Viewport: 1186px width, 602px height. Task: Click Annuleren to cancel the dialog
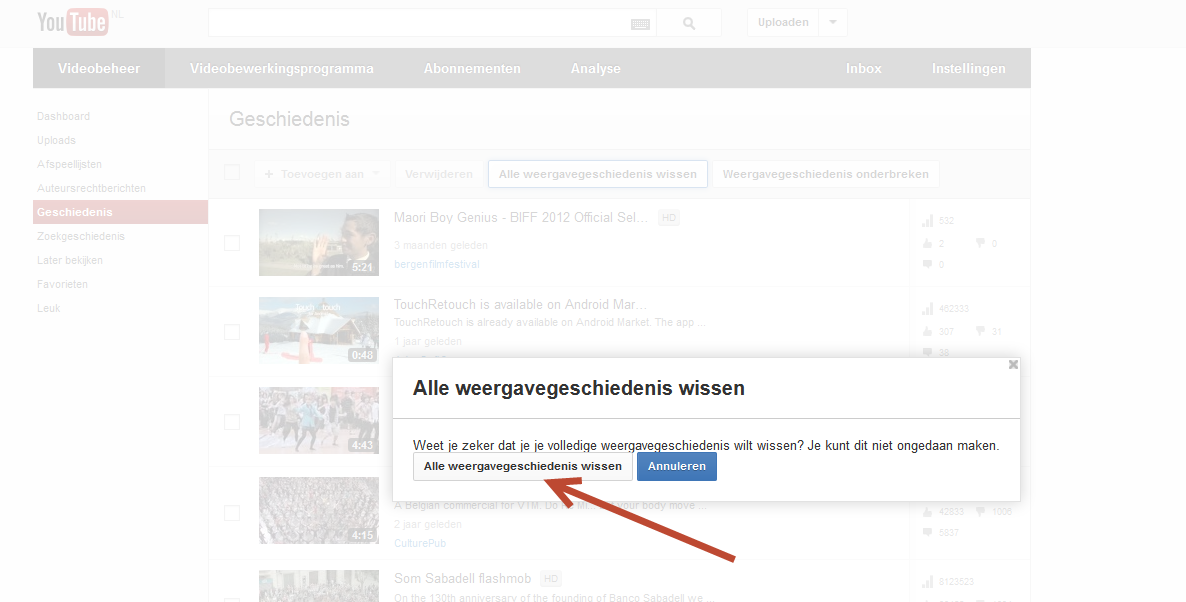(x=677, y=466)
